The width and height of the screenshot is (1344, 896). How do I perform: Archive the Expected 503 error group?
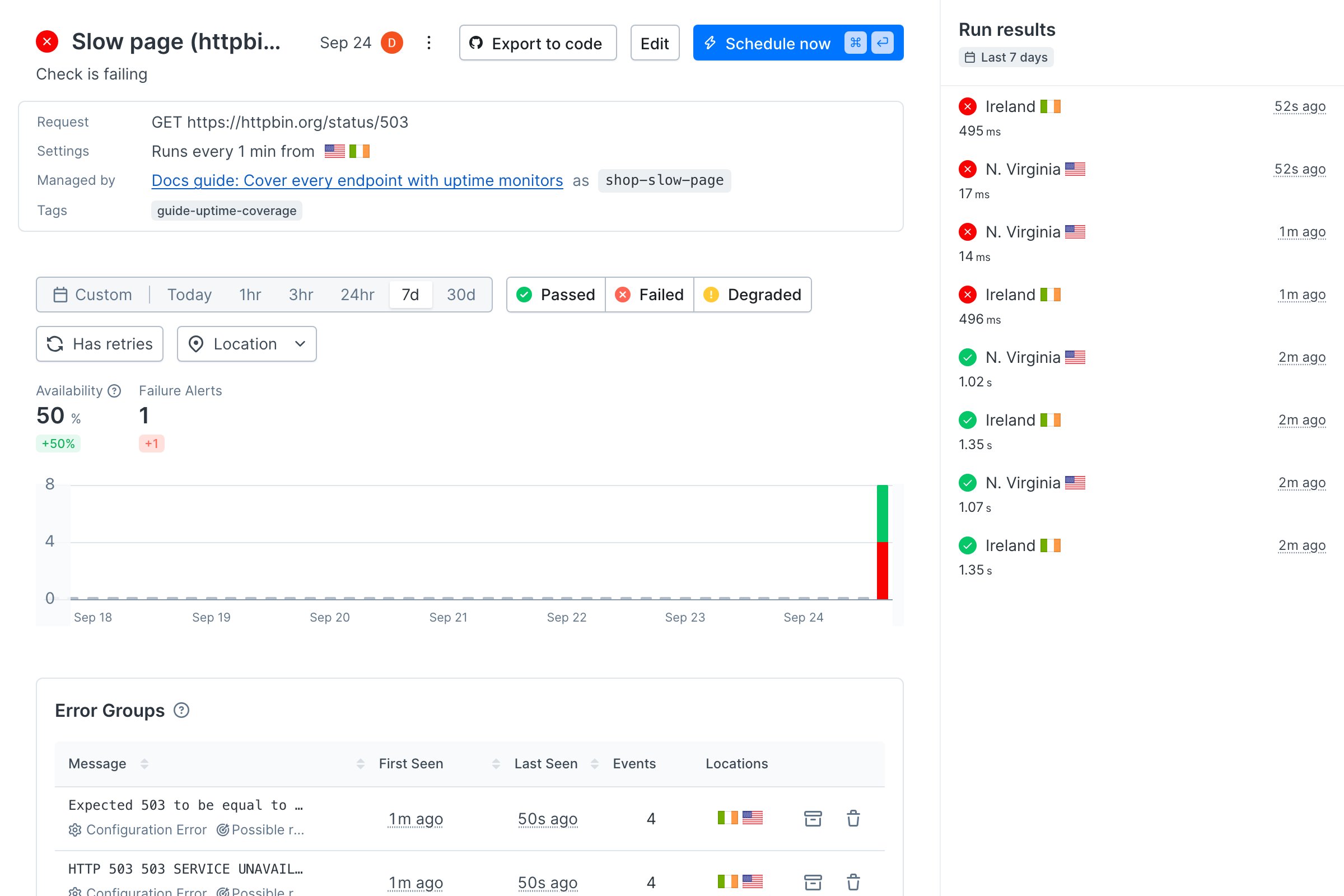tap(813, 819)
